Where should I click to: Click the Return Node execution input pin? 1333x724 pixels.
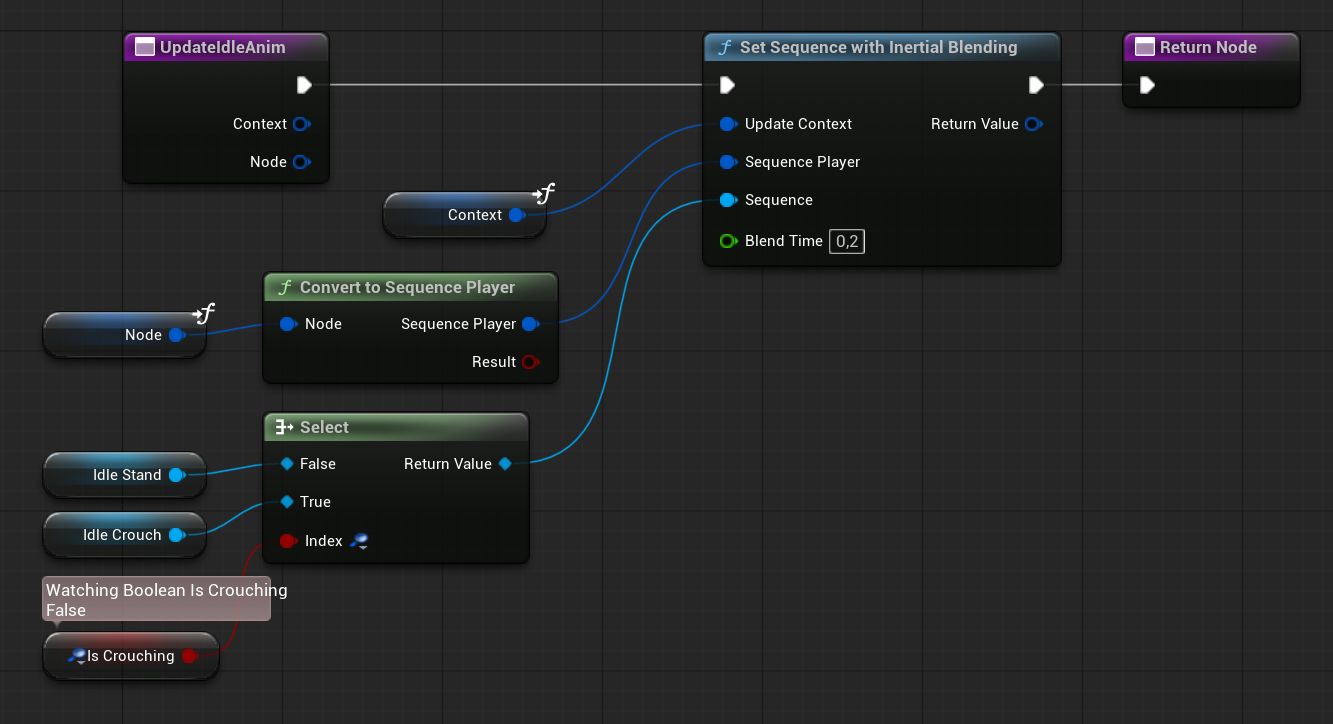tap(1147, 85)
